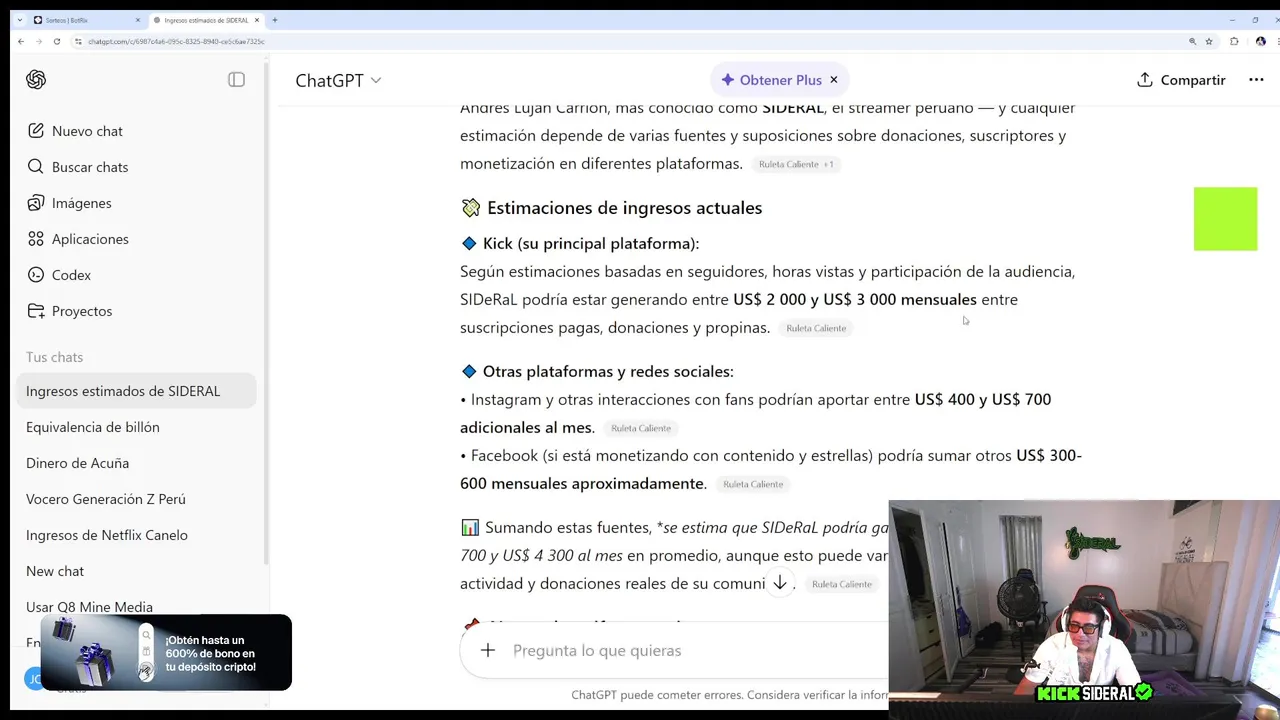The image size is (1280, 720).
Task: Click the Buscar chats magnifier icon
Action: click(36, 167)
